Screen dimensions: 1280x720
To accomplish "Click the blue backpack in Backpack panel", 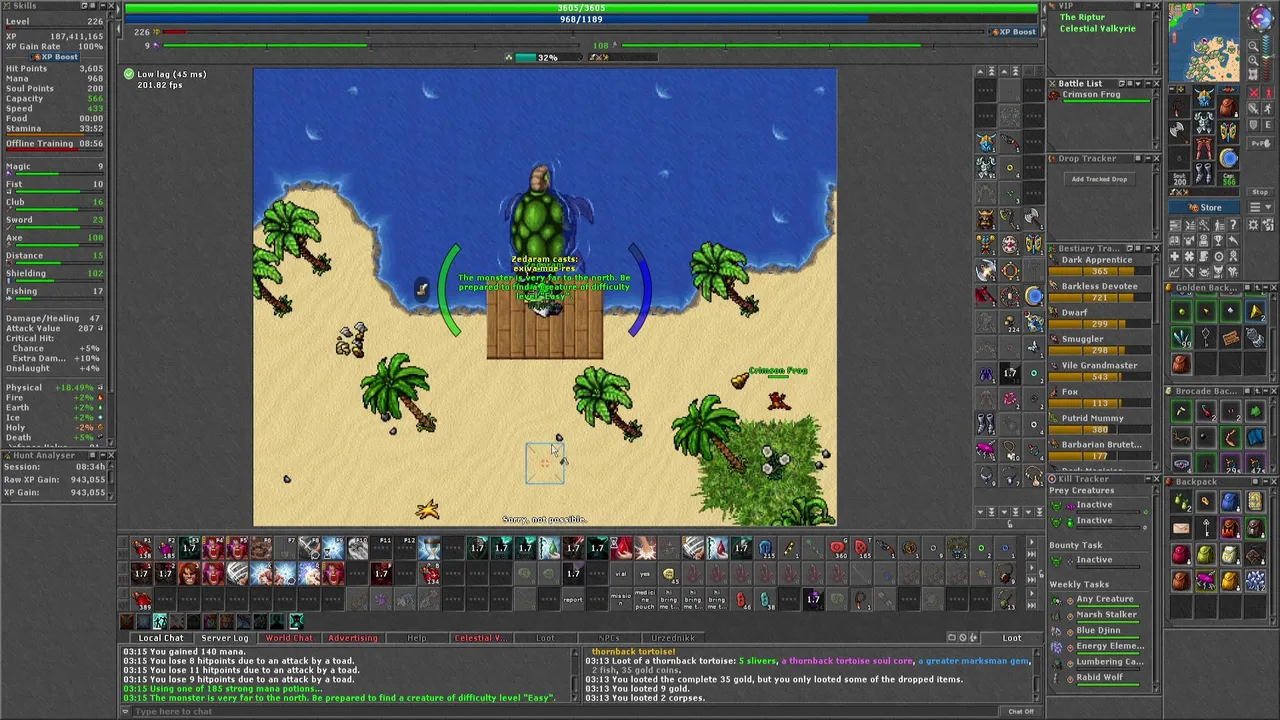I will 1231,501.
